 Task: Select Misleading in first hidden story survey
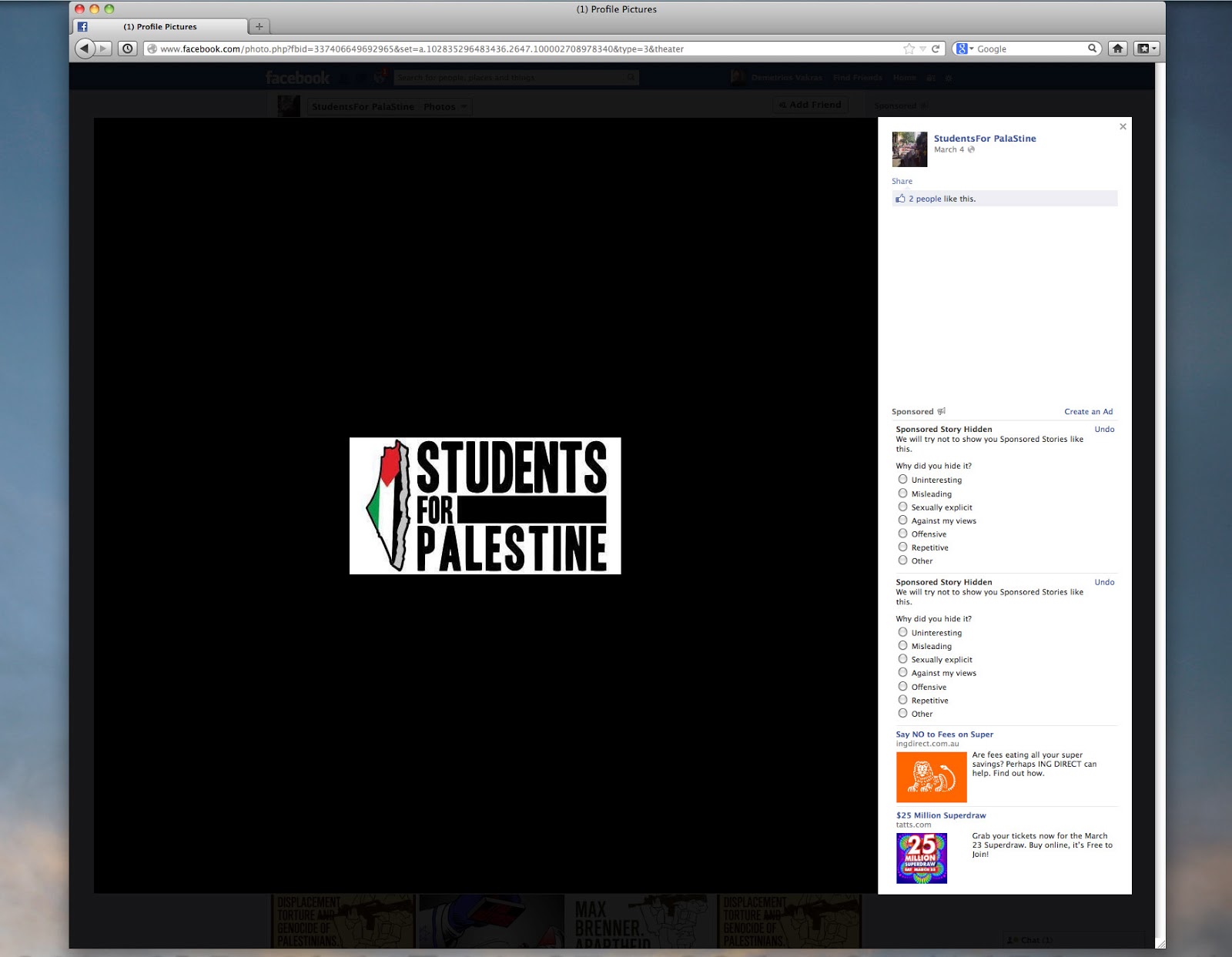(x=902, y=493)
